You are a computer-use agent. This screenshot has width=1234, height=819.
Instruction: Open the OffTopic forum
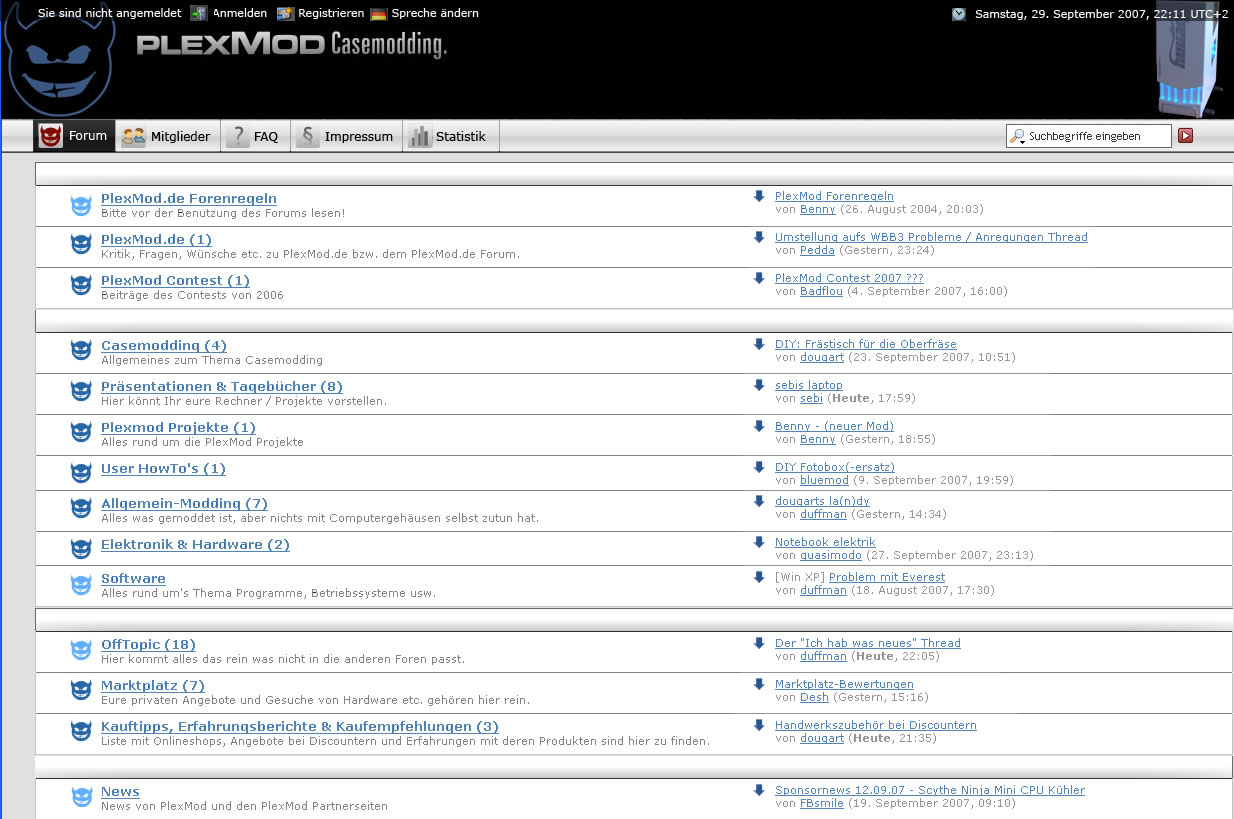[148, 645]
